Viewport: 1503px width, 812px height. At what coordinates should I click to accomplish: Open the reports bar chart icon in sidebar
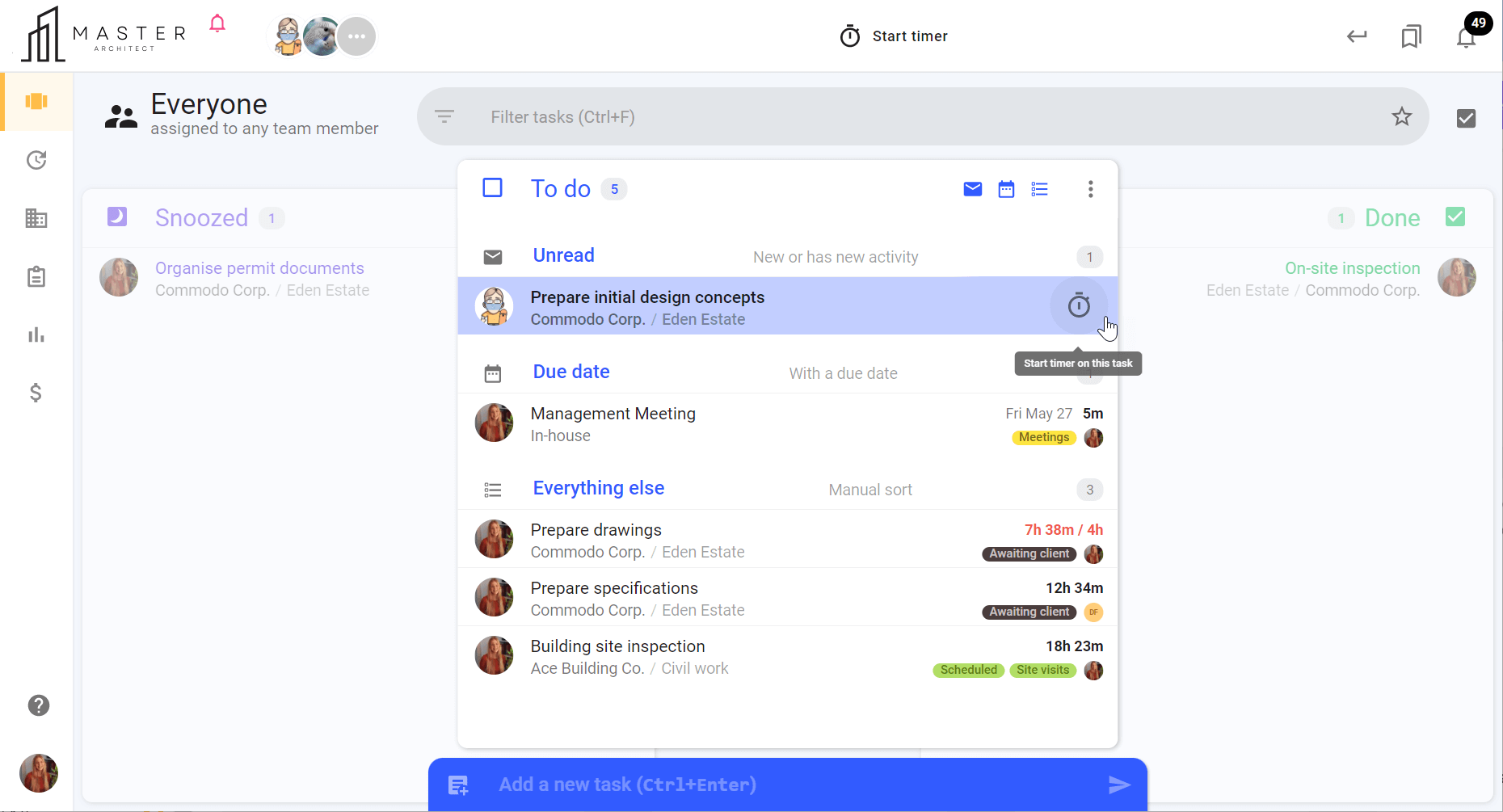[36, 334]
